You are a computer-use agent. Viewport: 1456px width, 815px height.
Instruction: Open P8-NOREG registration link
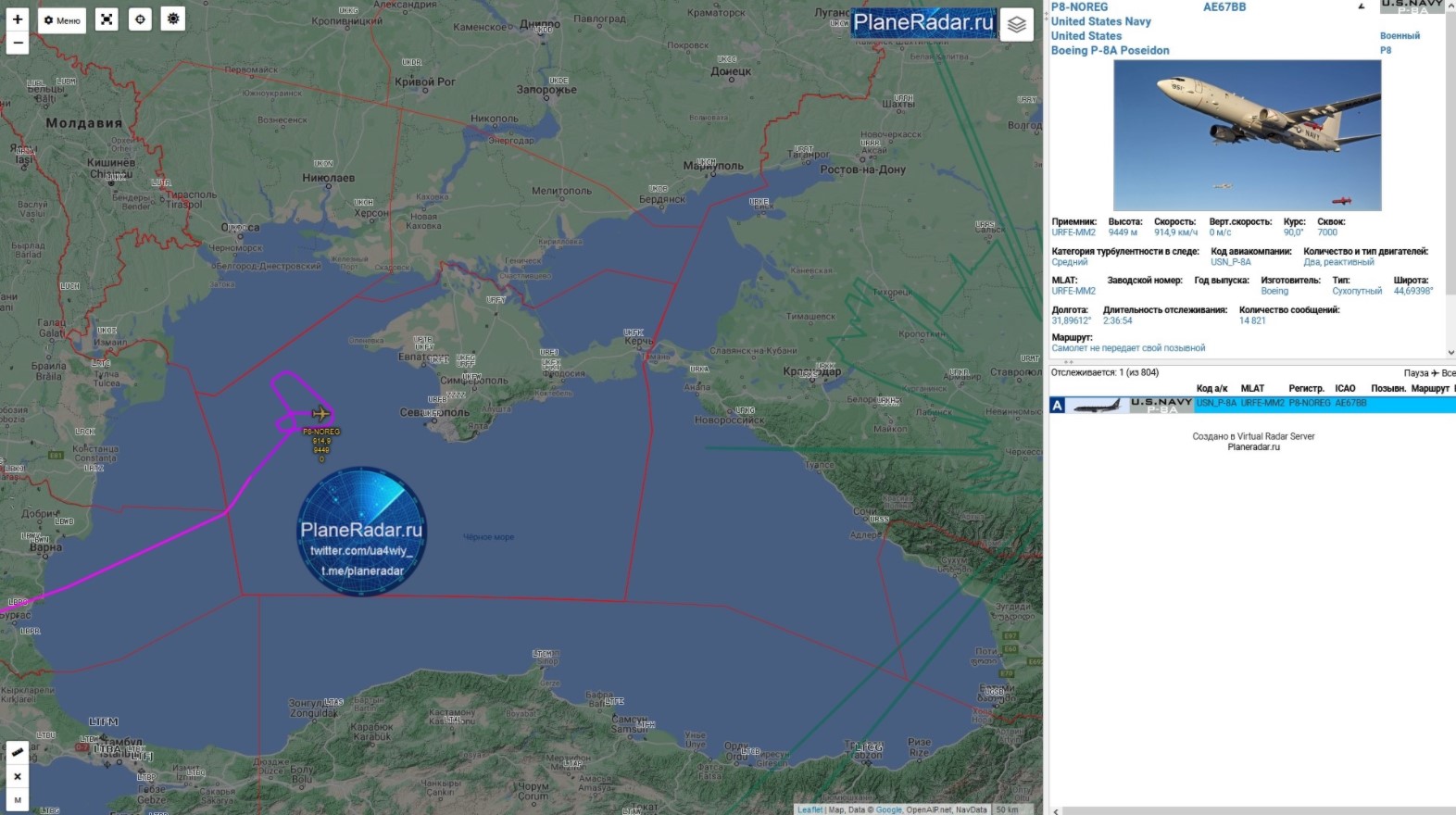click(1079, 6)
